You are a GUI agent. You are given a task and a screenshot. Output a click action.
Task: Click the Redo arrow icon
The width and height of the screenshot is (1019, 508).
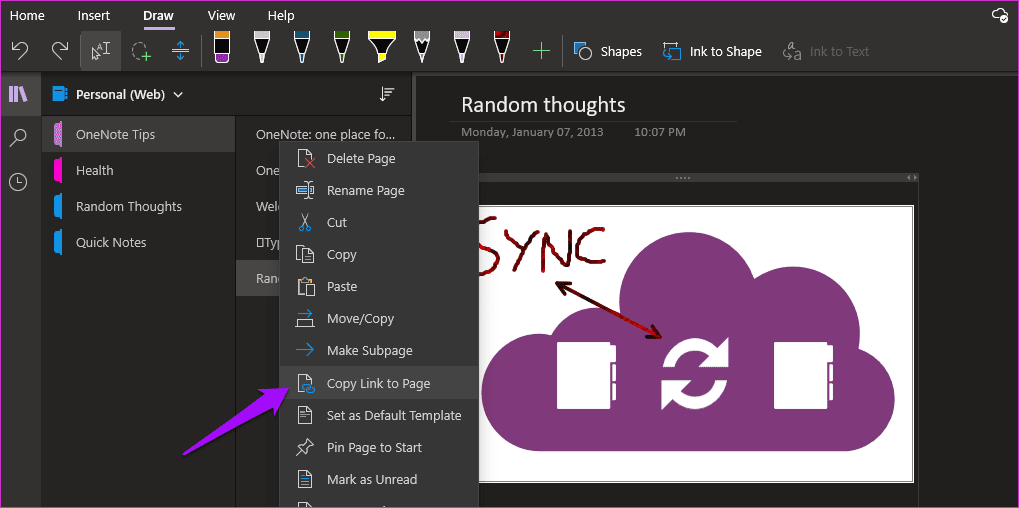[60, 51]
